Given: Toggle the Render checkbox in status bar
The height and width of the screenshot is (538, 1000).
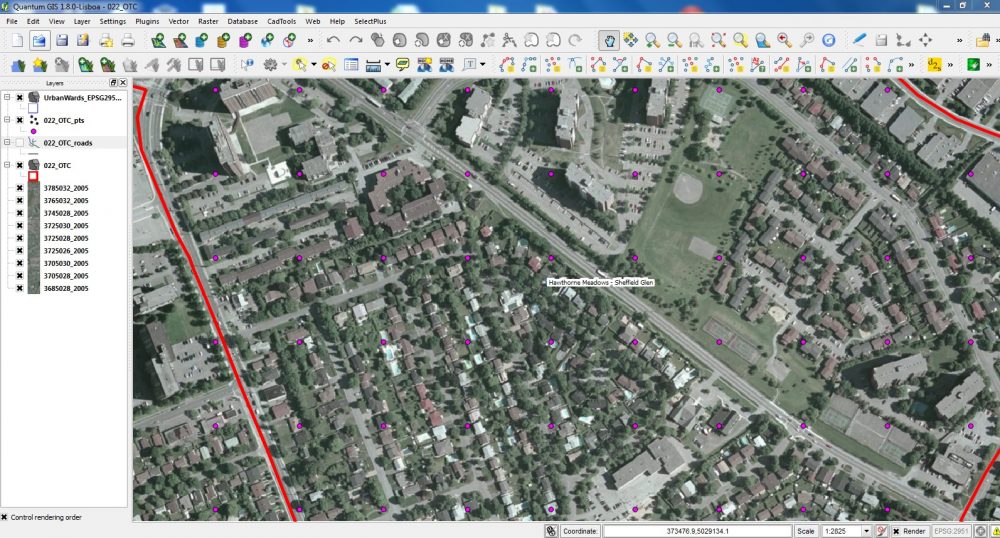Looking at the screenshot, I should 896,531.
